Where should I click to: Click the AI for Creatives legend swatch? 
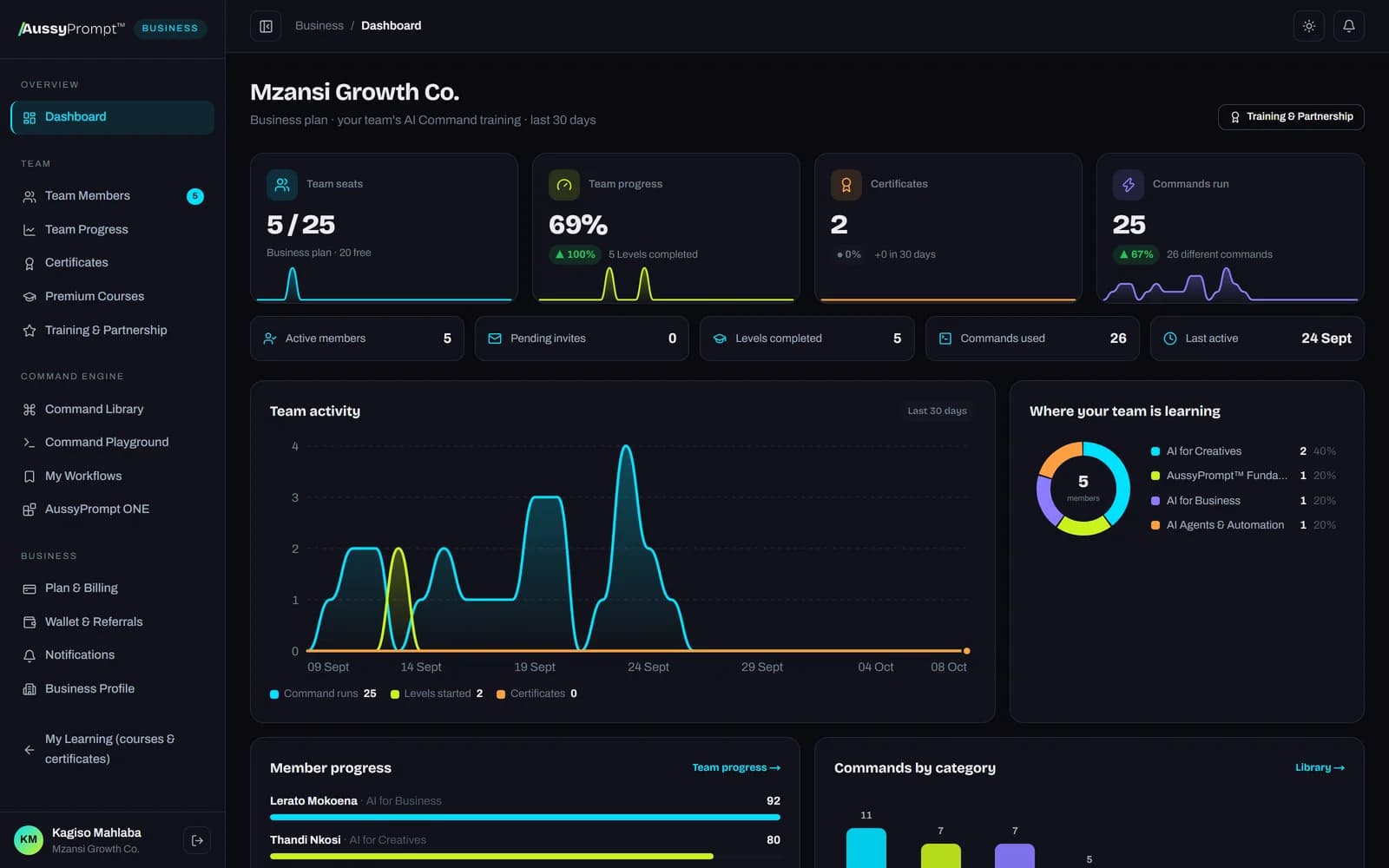pos(1155,451)
